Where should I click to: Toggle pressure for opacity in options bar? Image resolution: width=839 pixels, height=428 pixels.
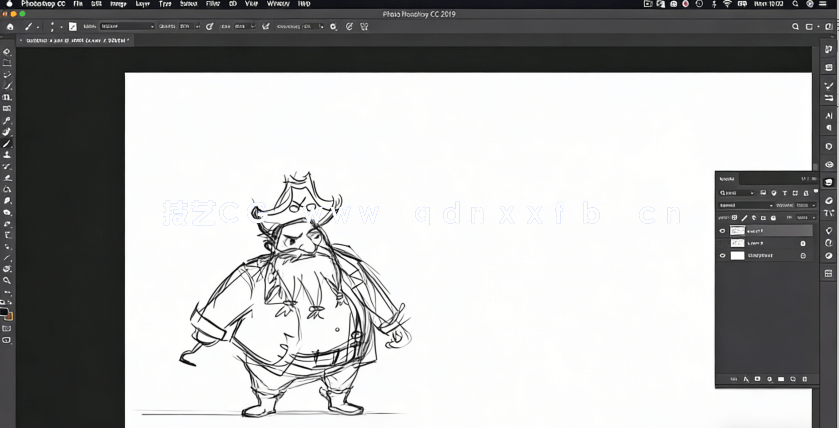210,26
